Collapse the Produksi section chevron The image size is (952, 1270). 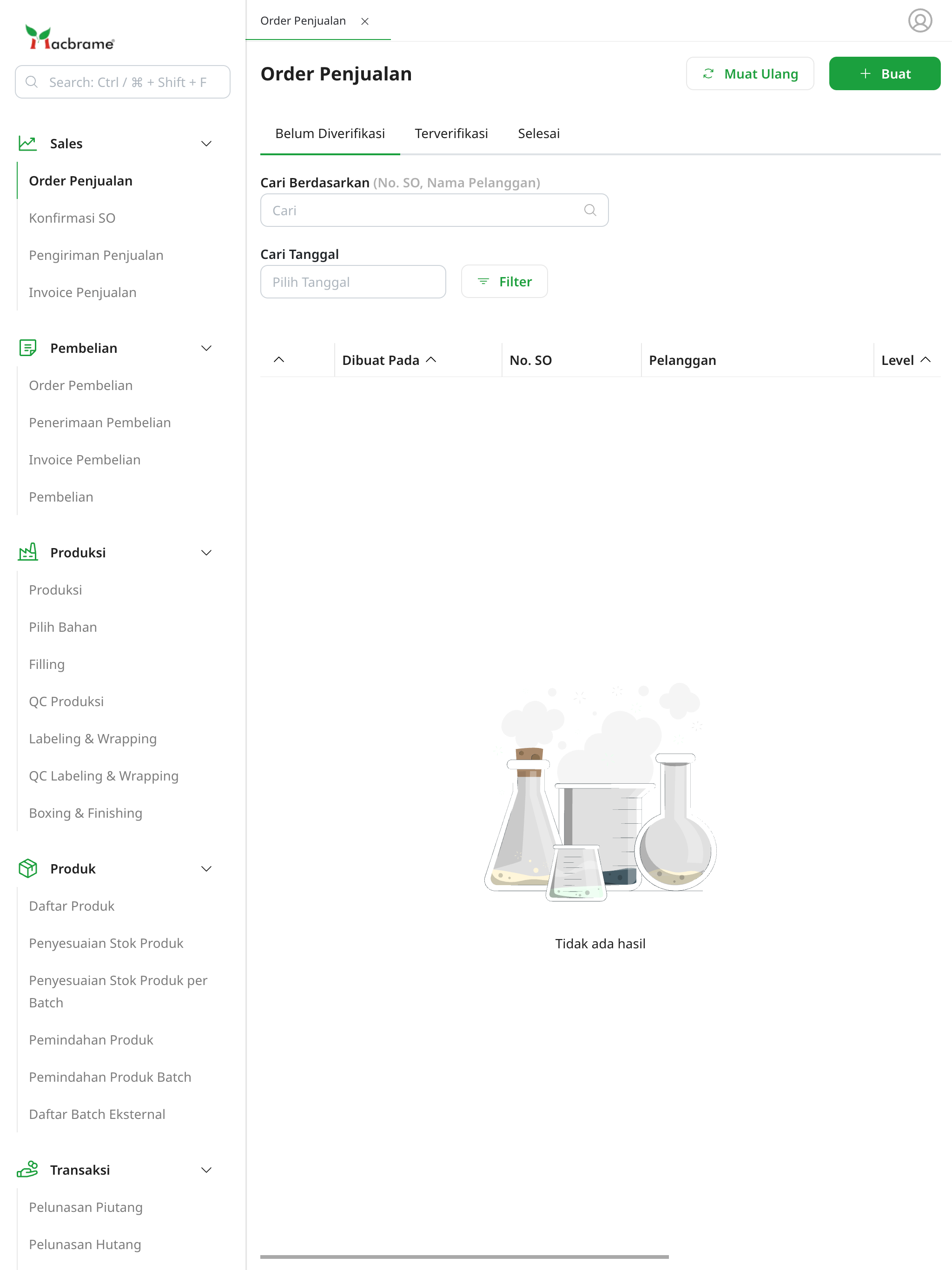(206, 552)
